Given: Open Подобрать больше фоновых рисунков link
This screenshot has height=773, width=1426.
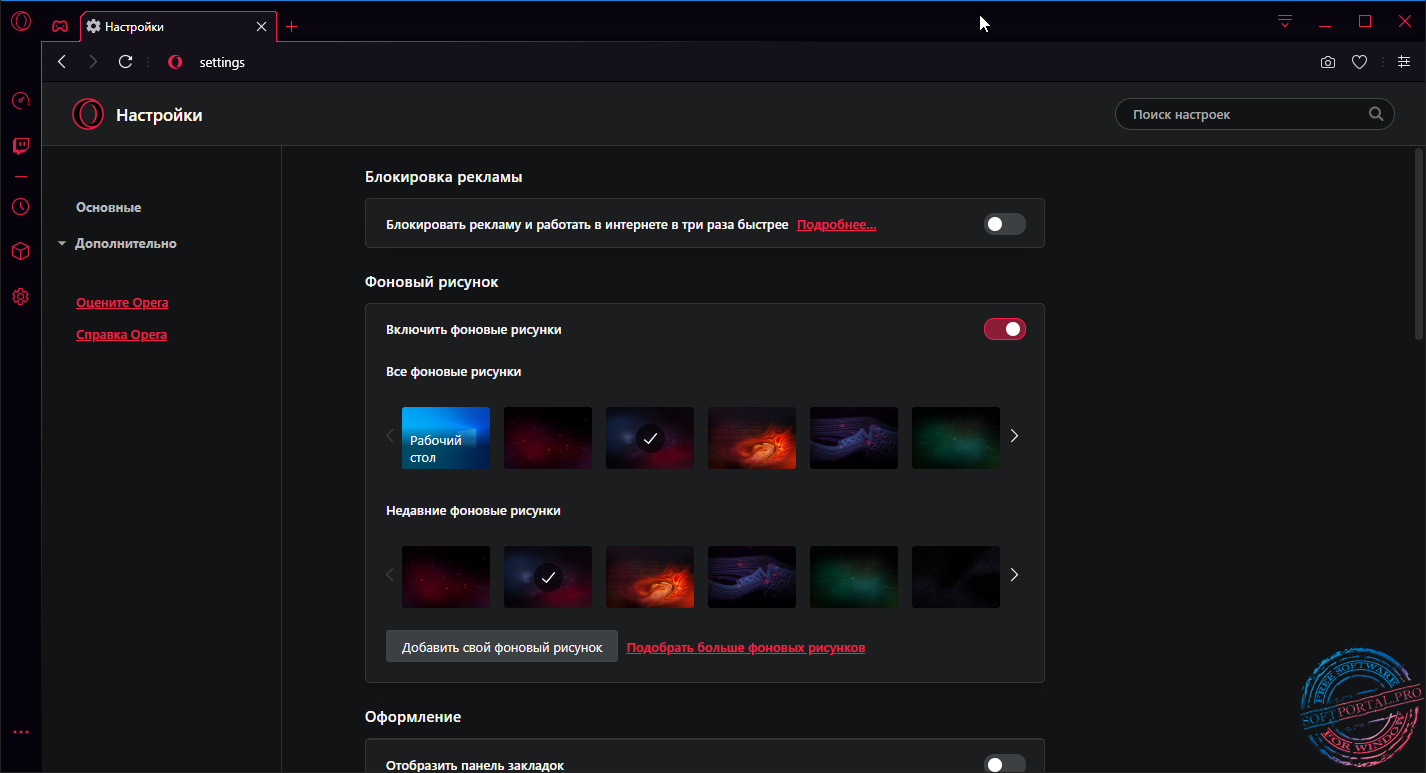Looking at the screenshot, I should [x=746, y=648].
